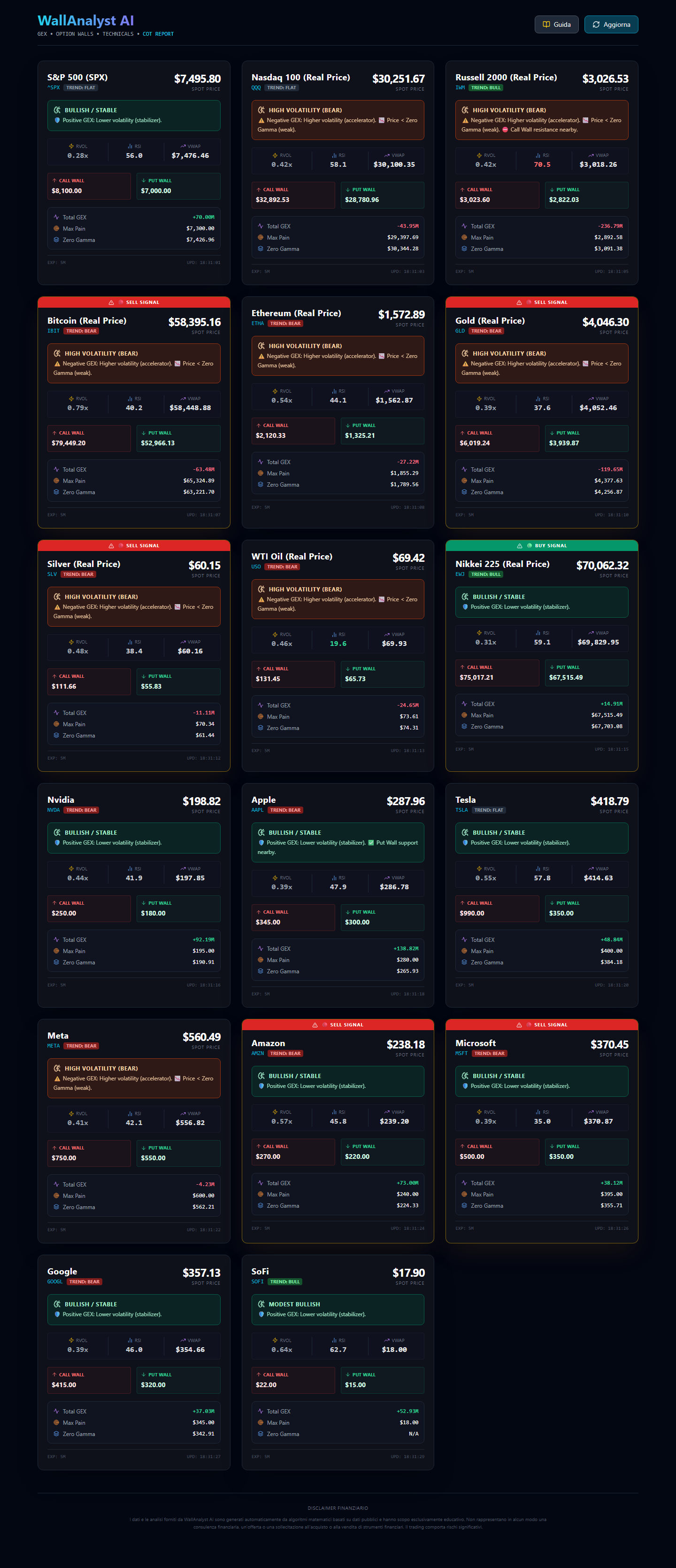Click the Call Wall up-arrow icon on Meta
Screen dimensions: 676x1568
(x=55, y=1148)
